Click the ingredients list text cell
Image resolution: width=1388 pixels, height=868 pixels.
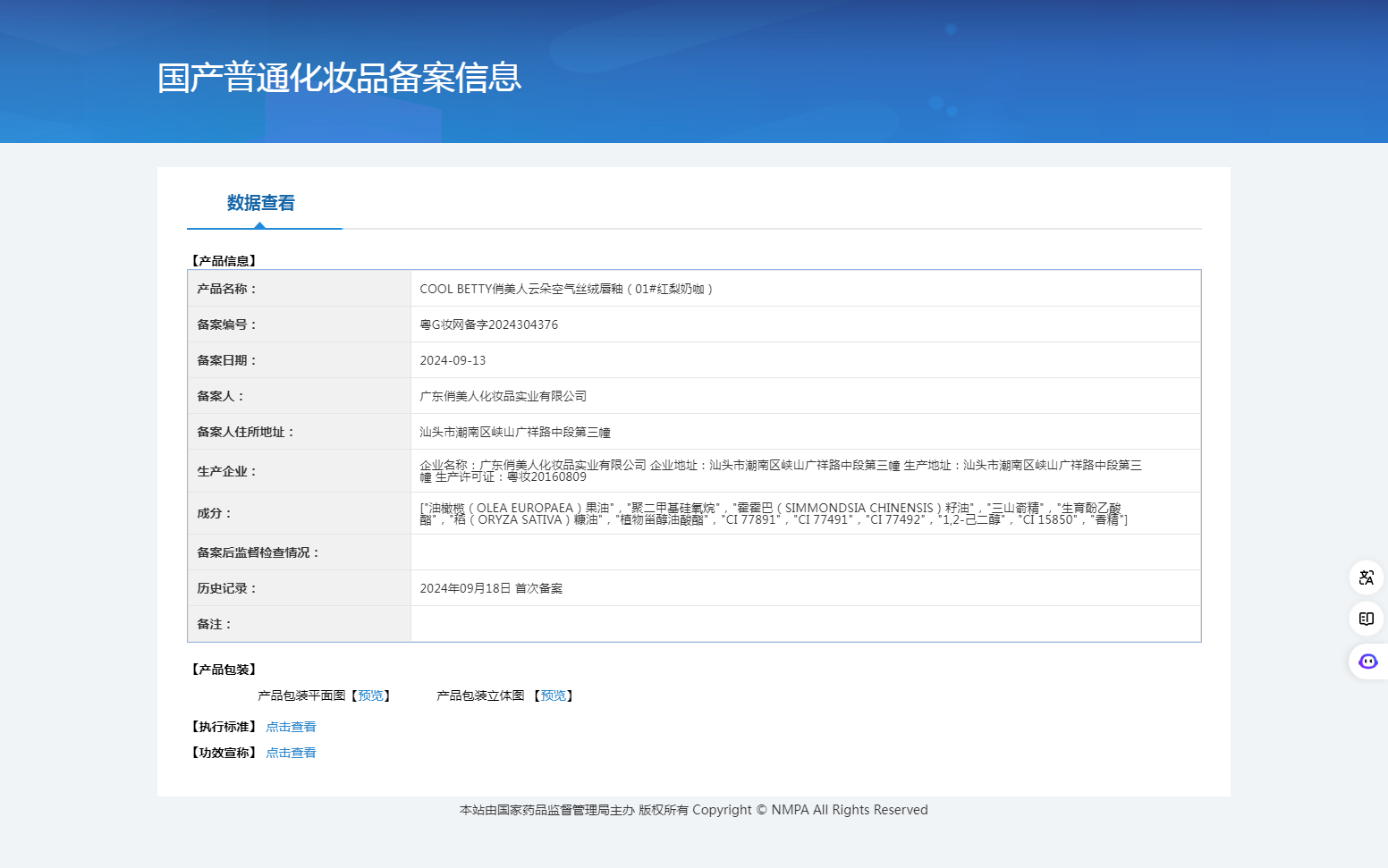[x=773, y=513]
